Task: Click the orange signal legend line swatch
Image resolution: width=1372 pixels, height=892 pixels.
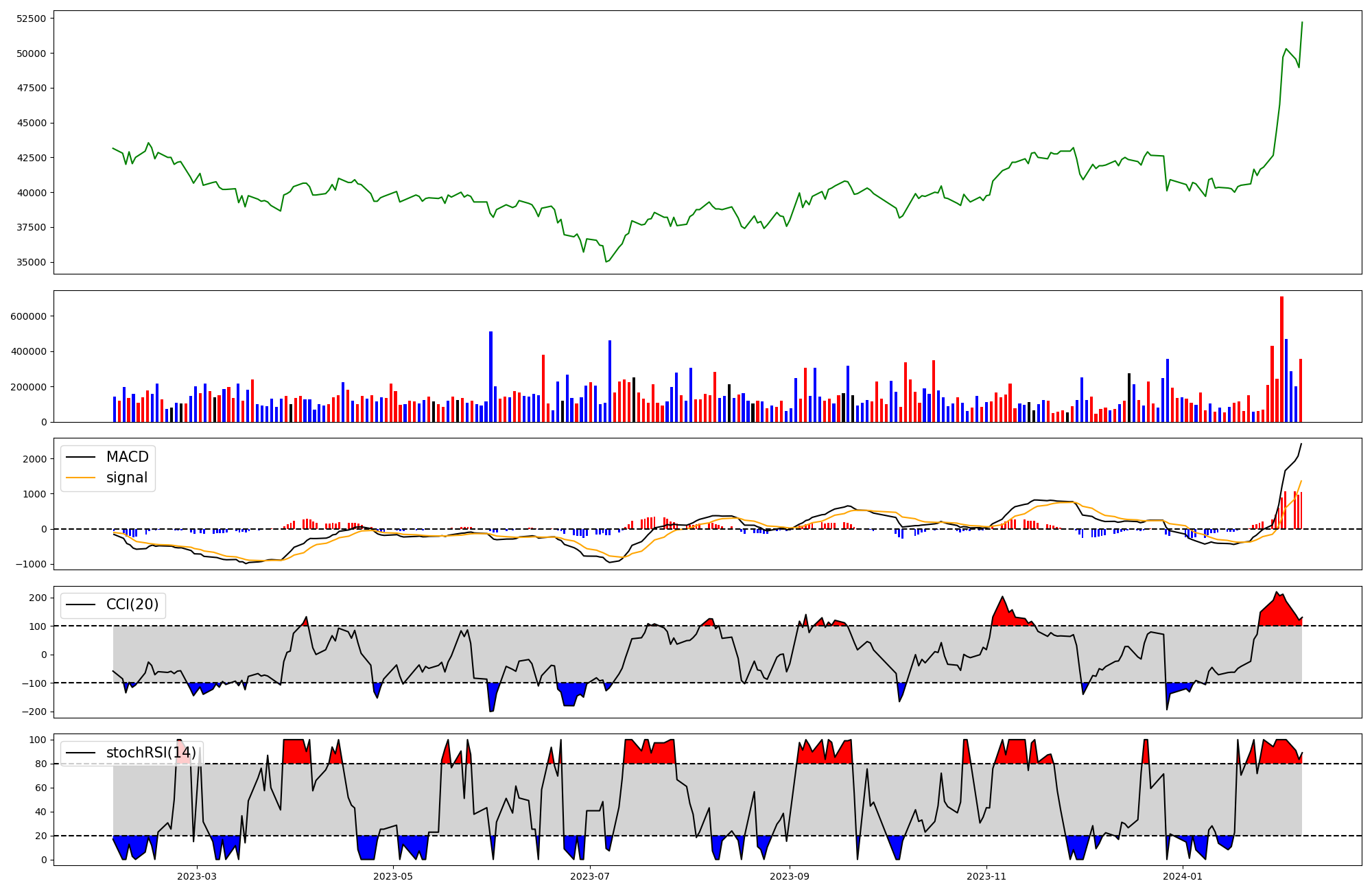Action: tap(80, 478)
